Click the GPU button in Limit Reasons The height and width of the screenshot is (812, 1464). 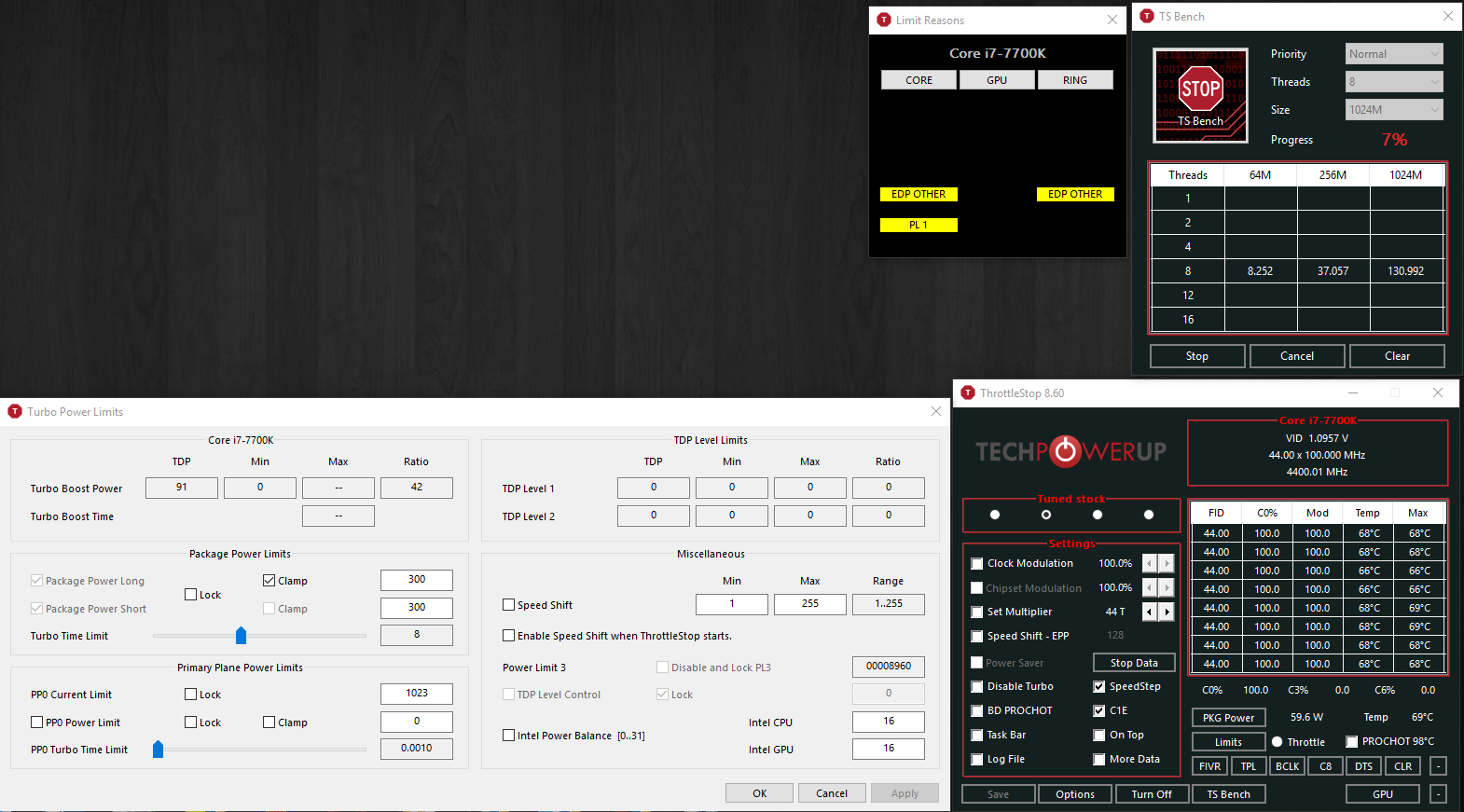[997, 80]
